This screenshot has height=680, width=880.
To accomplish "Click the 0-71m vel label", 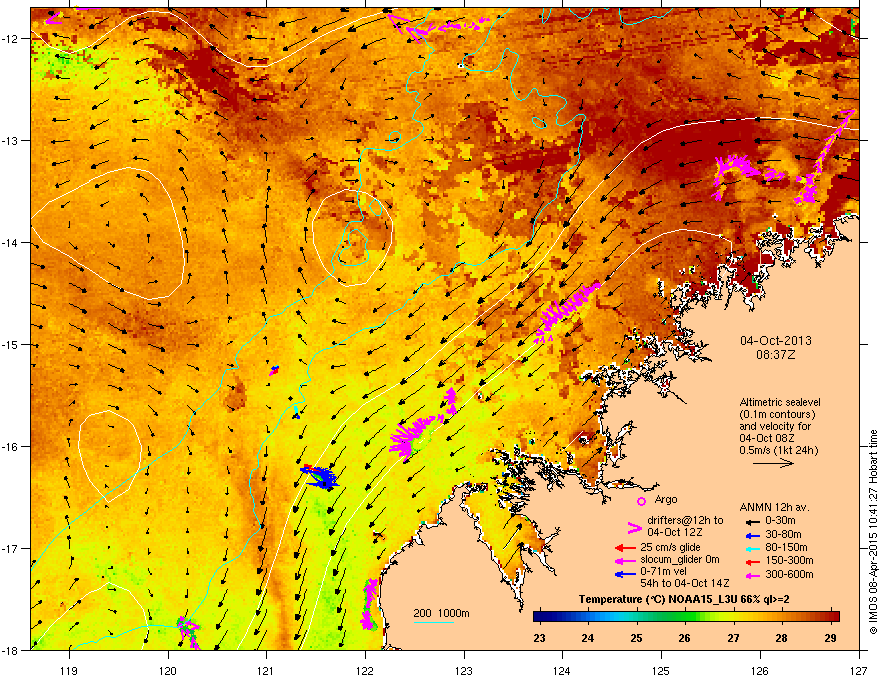I will 664,571.
